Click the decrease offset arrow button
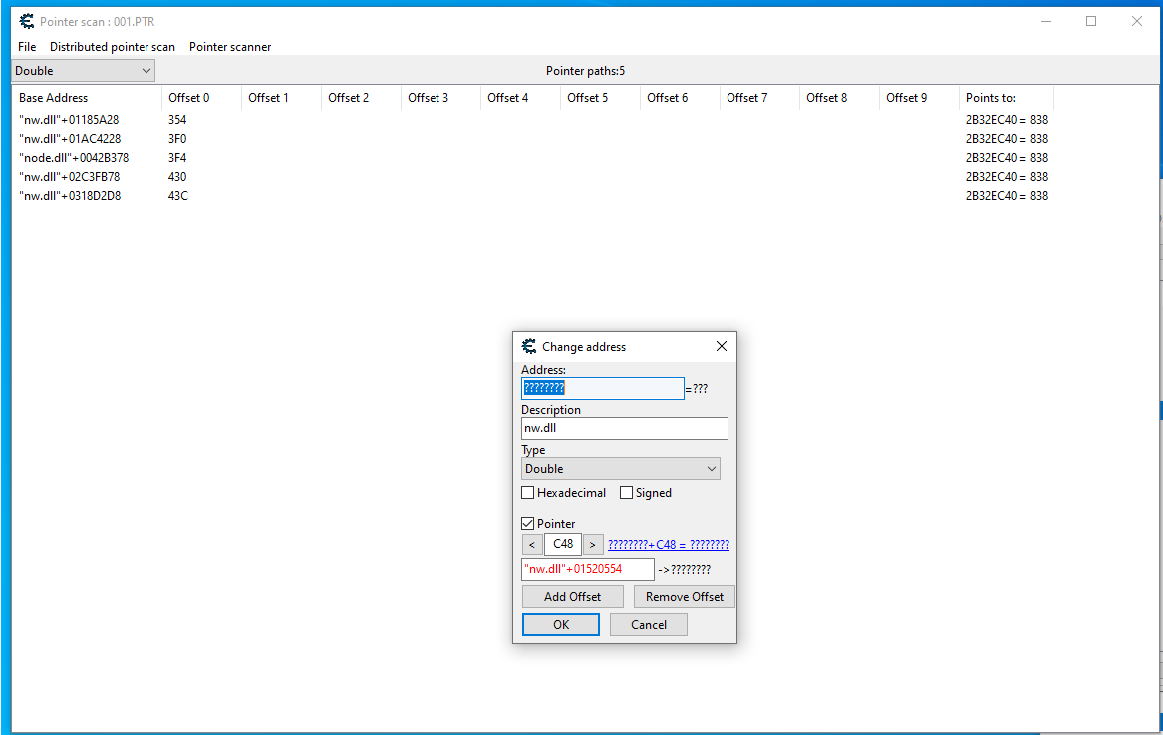1163x735 pixels. click(532, 545)
